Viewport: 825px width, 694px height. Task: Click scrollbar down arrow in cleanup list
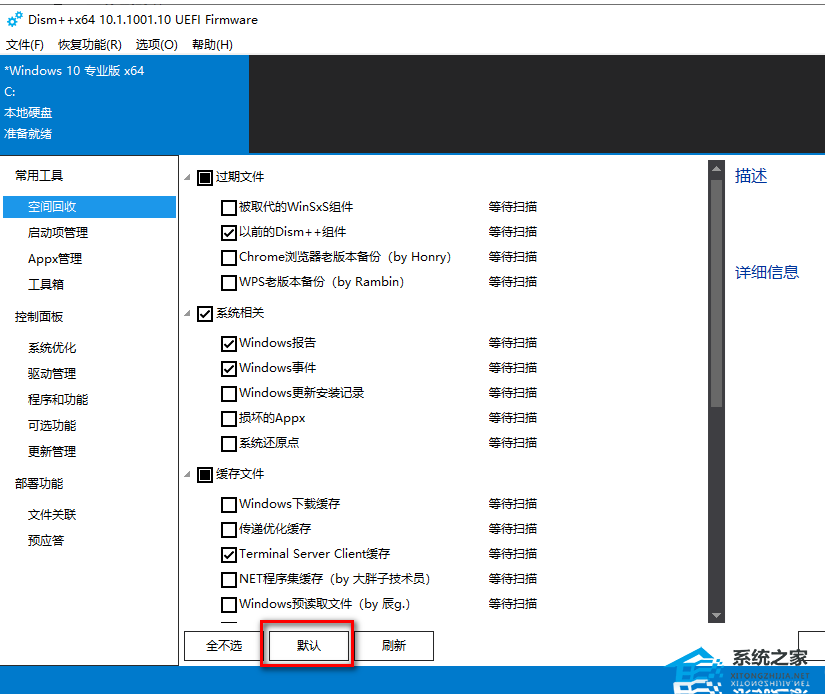(716, 615)
